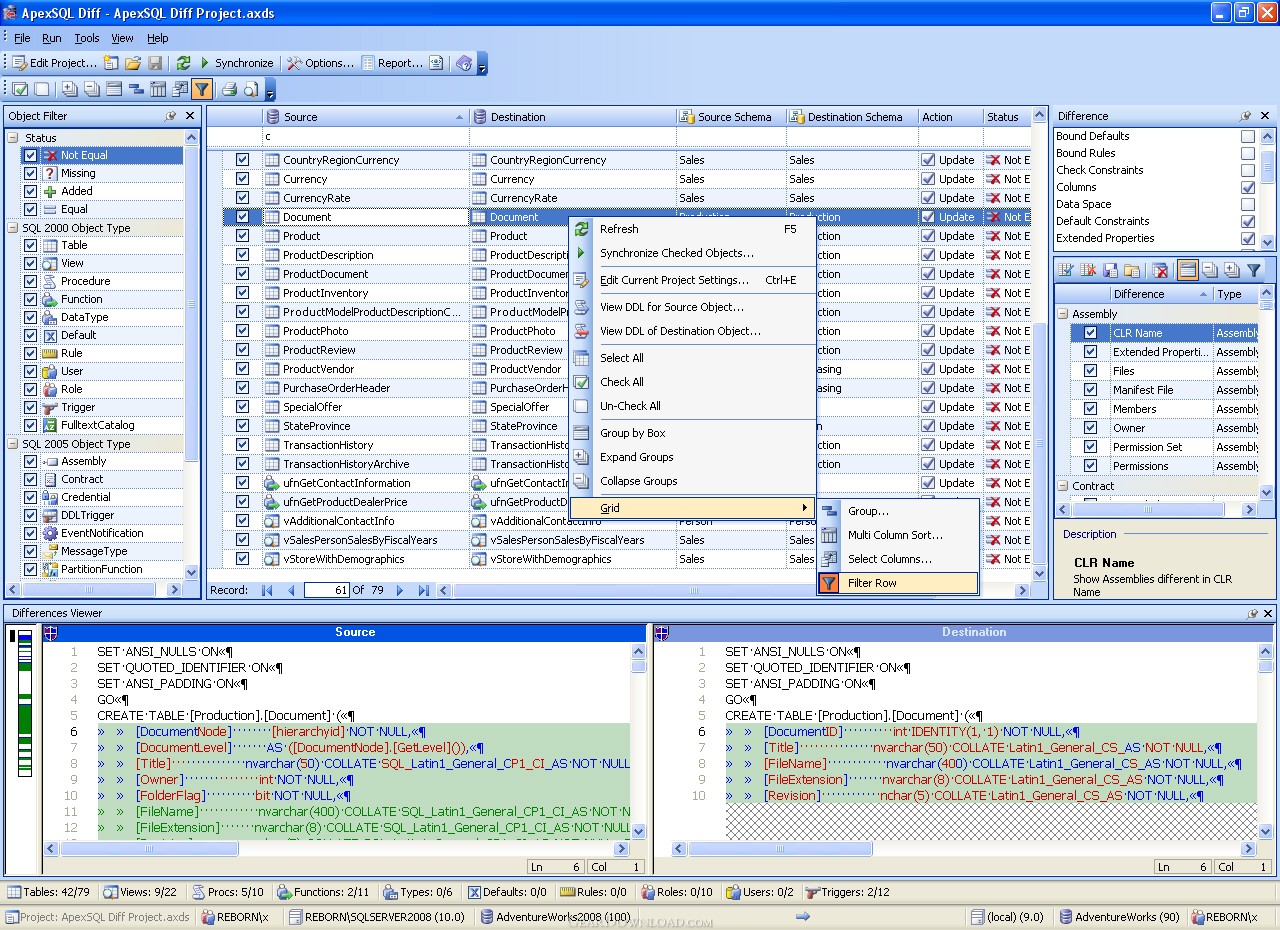The image size is (1280, 930).
Task: Click the Uncheck All icon in grid toolbar
Action: [x=41, y=89]
